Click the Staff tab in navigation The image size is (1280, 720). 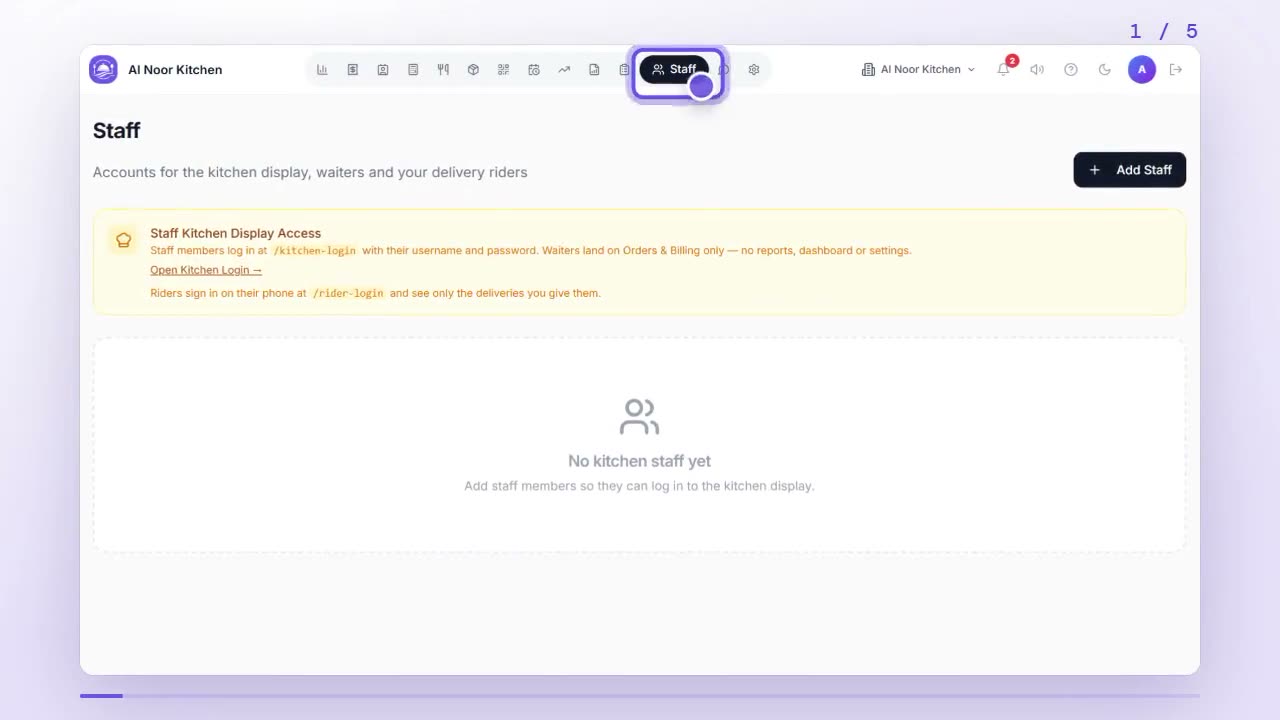click(x=674, y=70)
